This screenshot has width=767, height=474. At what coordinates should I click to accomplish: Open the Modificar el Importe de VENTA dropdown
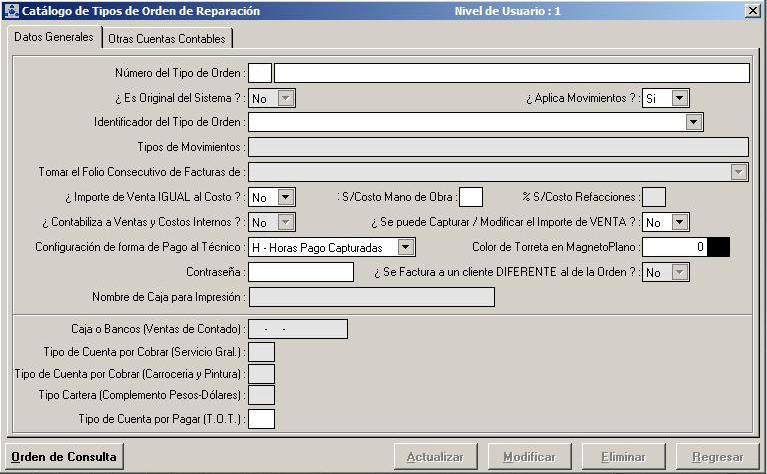point(680,222)
